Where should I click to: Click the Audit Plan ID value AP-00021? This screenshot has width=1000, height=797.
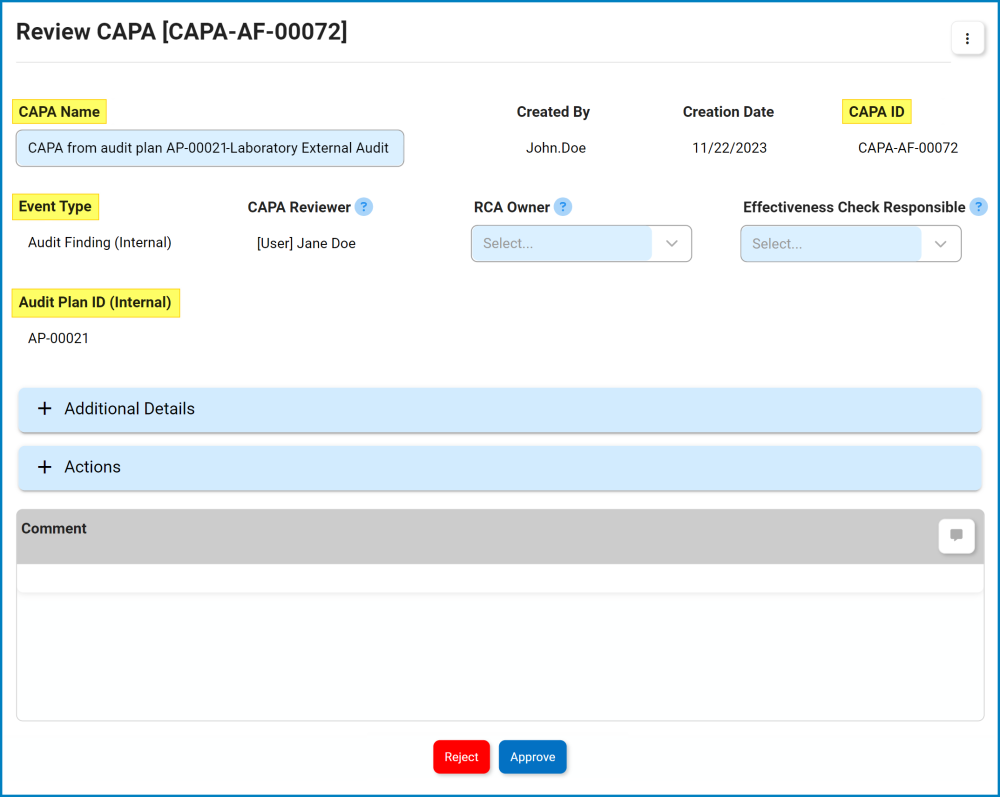point(58,338)
